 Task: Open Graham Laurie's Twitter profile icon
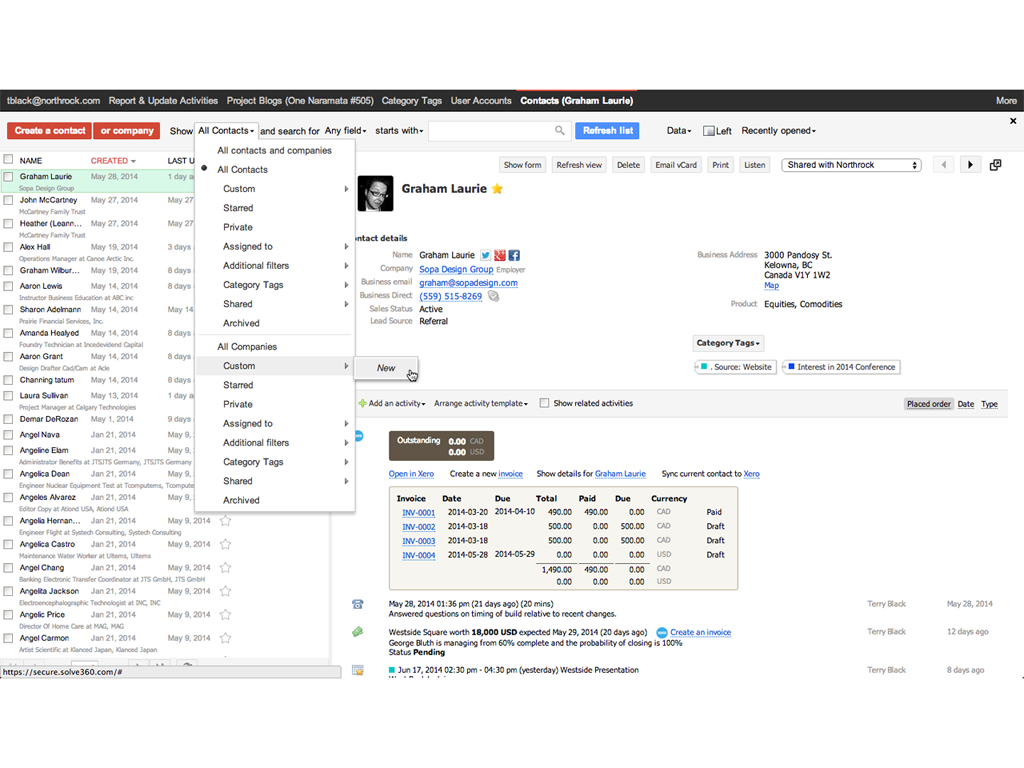(486, 255)
